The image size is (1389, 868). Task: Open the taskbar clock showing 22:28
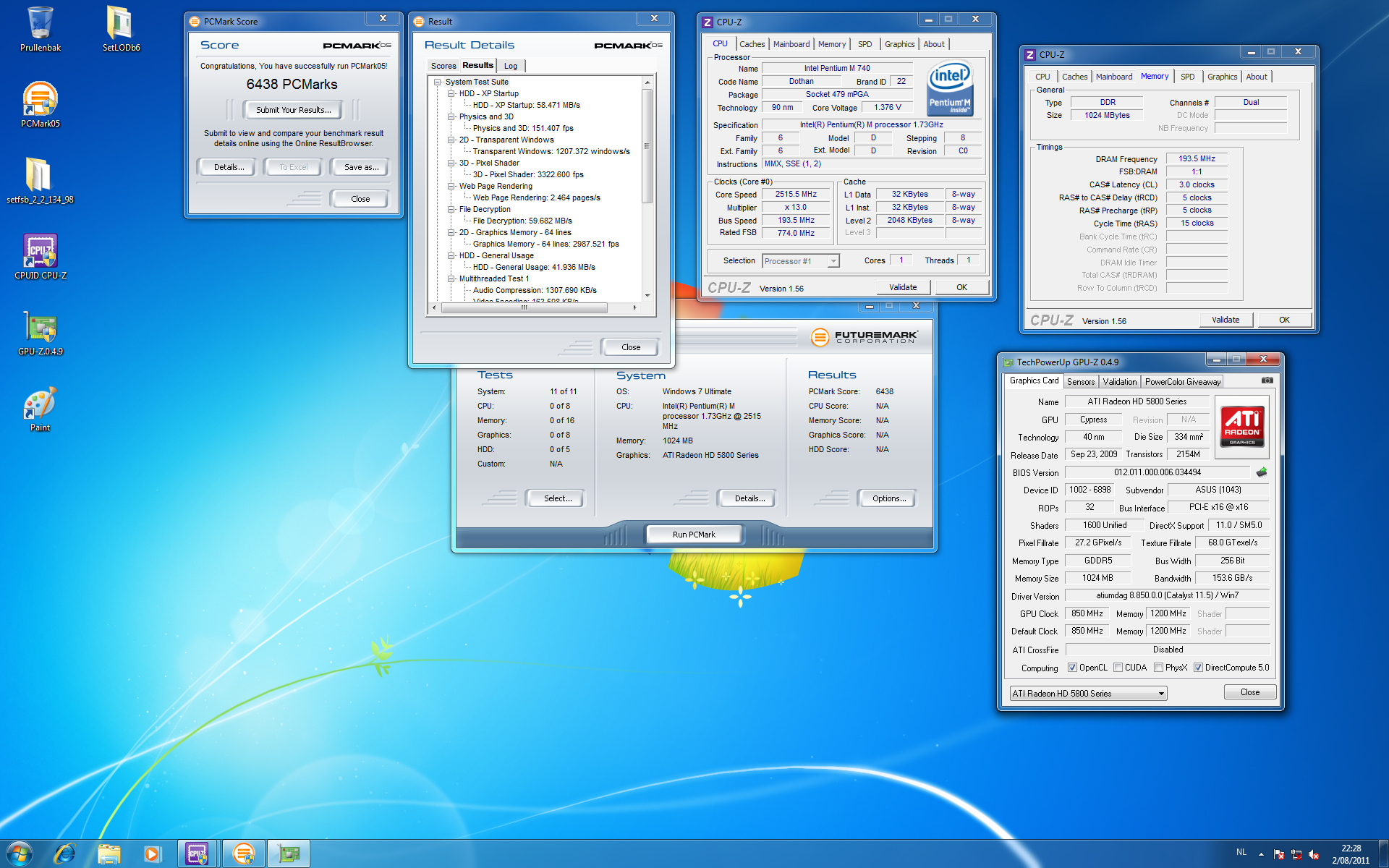click(x=1351, y=854)
